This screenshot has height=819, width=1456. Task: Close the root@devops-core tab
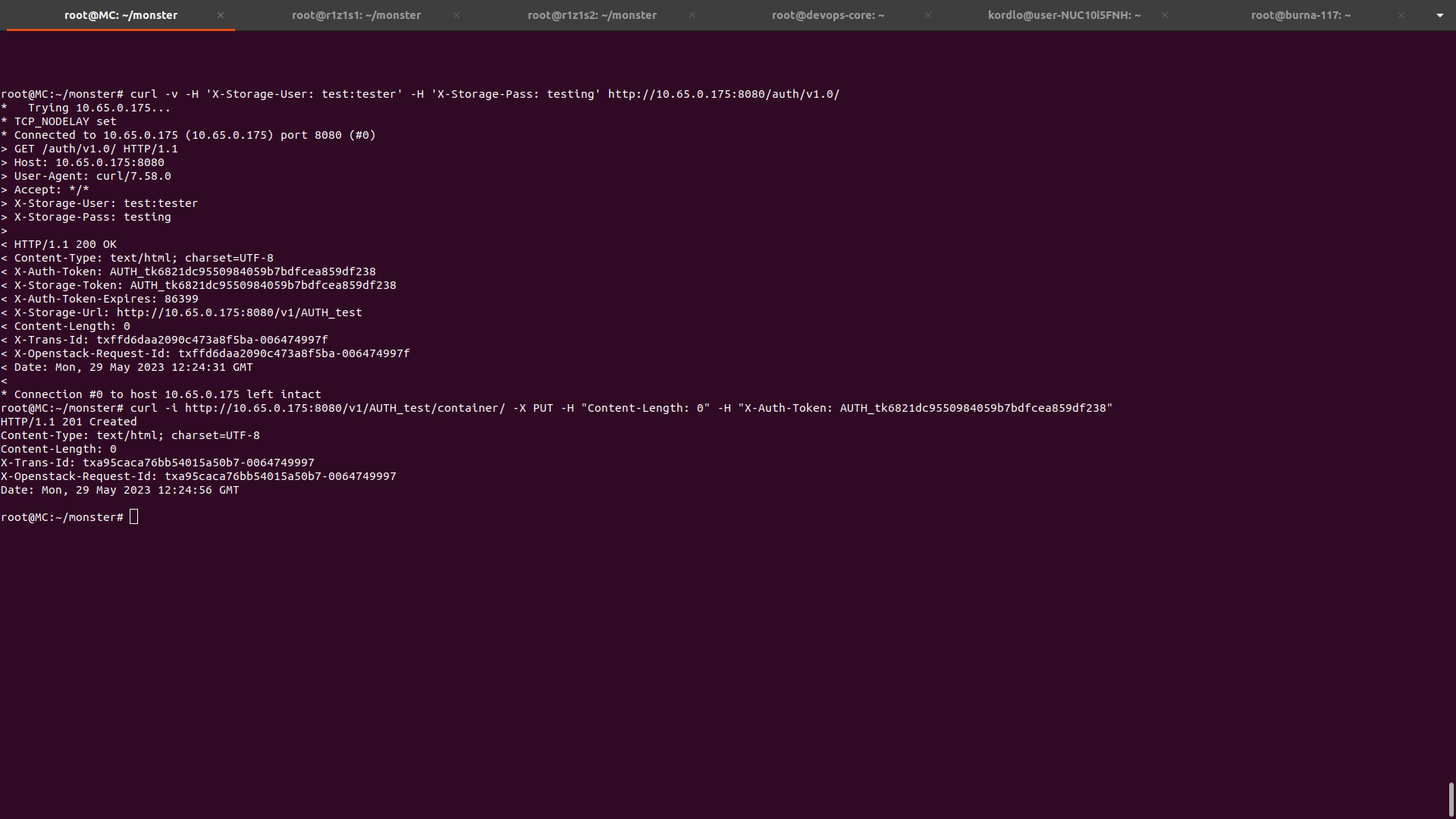pos(928,15)
